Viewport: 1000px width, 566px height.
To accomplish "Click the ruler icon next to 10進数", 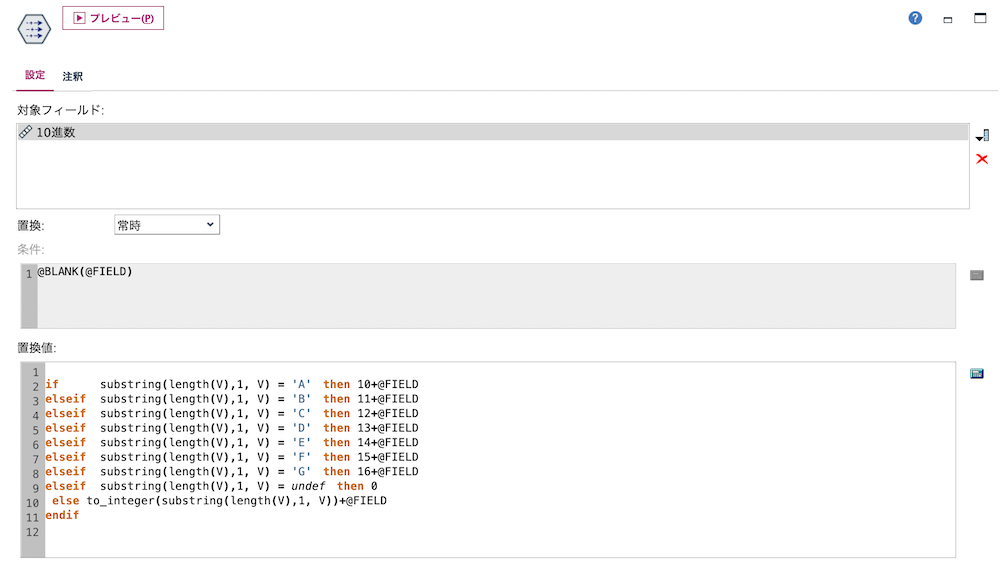I will 26,132.
